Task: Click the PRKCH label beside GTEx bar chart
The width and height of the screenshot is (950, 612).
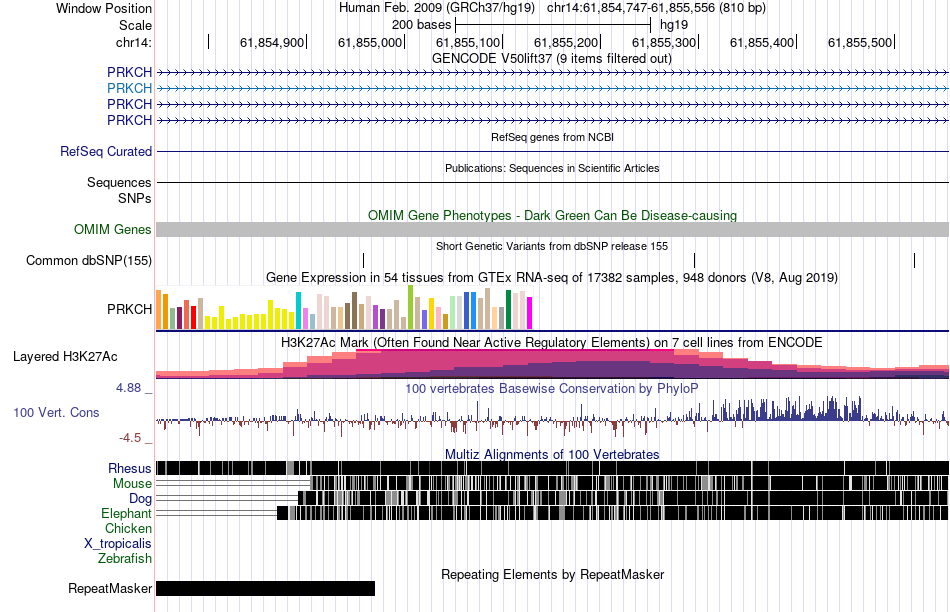Action: [x=129, y=309]
